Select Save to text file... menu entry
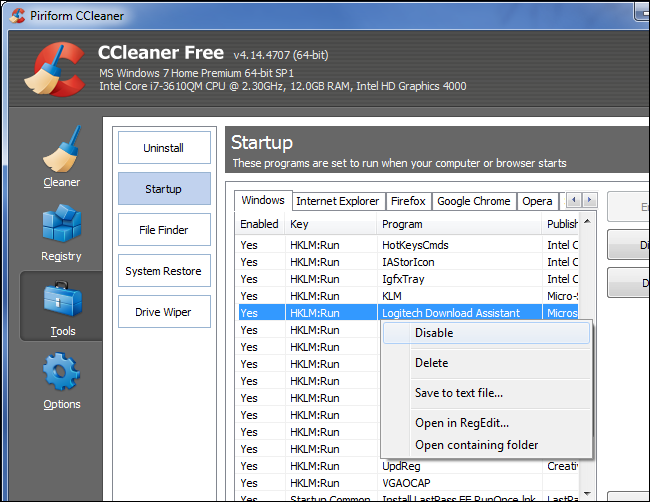This screenshot has height=502, width=650. coord(486,393)
